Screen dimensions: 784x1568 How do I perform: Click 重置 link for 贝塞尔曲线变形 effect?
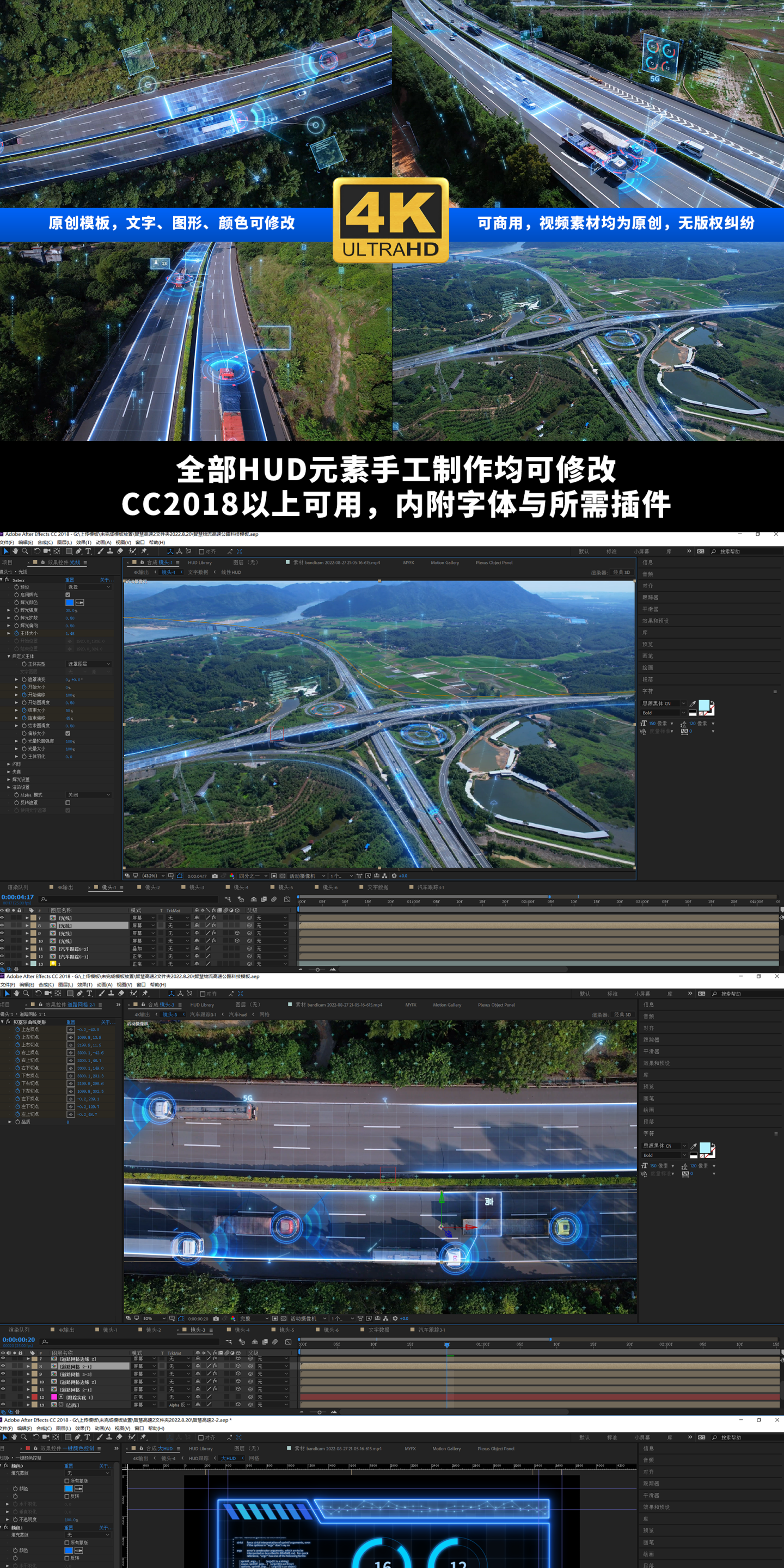coord(71,1022)
